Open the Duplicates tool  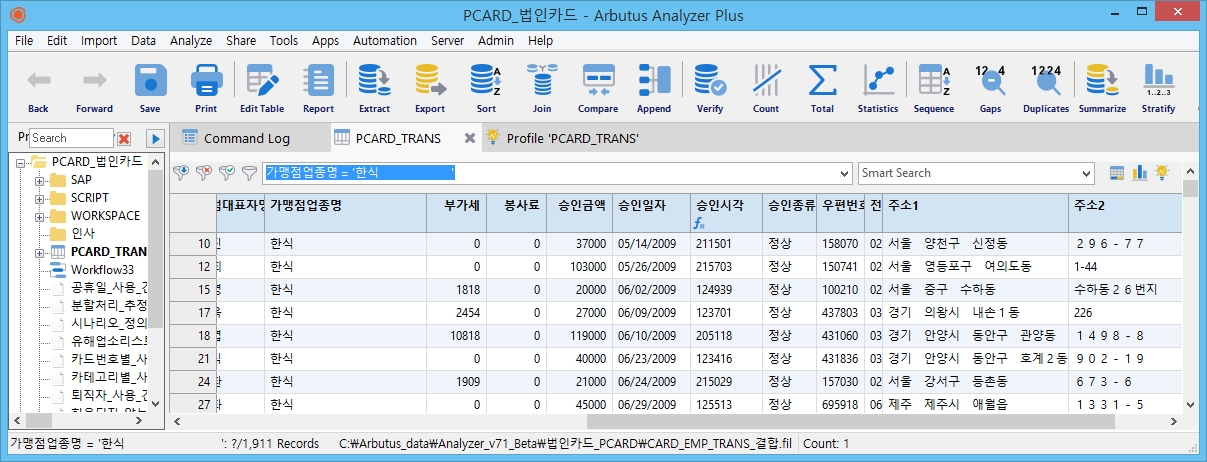pos(1046,88)
